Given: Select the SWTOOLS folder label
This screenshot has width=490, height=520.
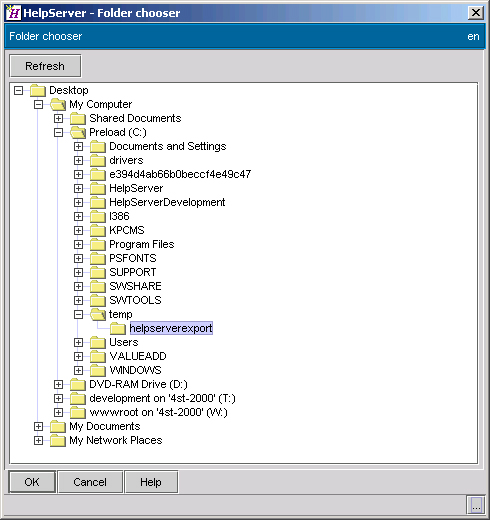Looking at the screenshot, I should 135,300.
